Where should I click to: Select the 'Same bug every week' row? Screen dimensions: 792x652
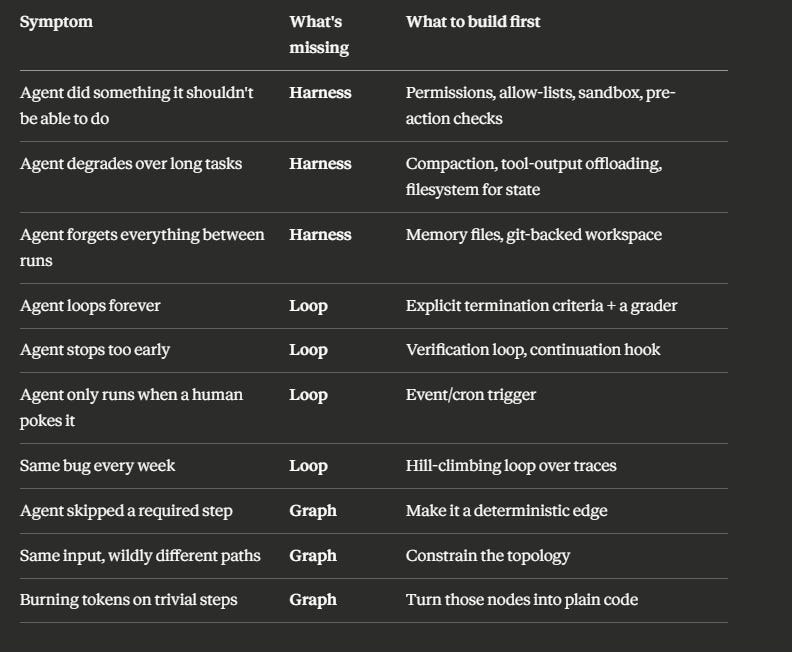tap(374, 466)
